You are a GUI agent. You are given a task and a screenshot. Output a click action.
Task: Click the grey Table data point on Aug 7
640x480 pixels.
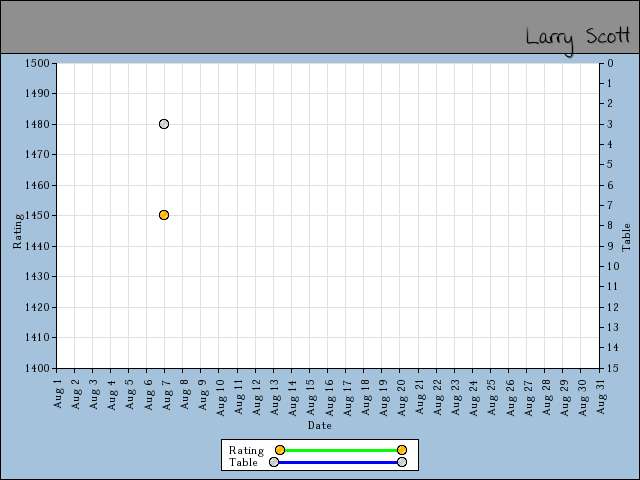(164, 124)
